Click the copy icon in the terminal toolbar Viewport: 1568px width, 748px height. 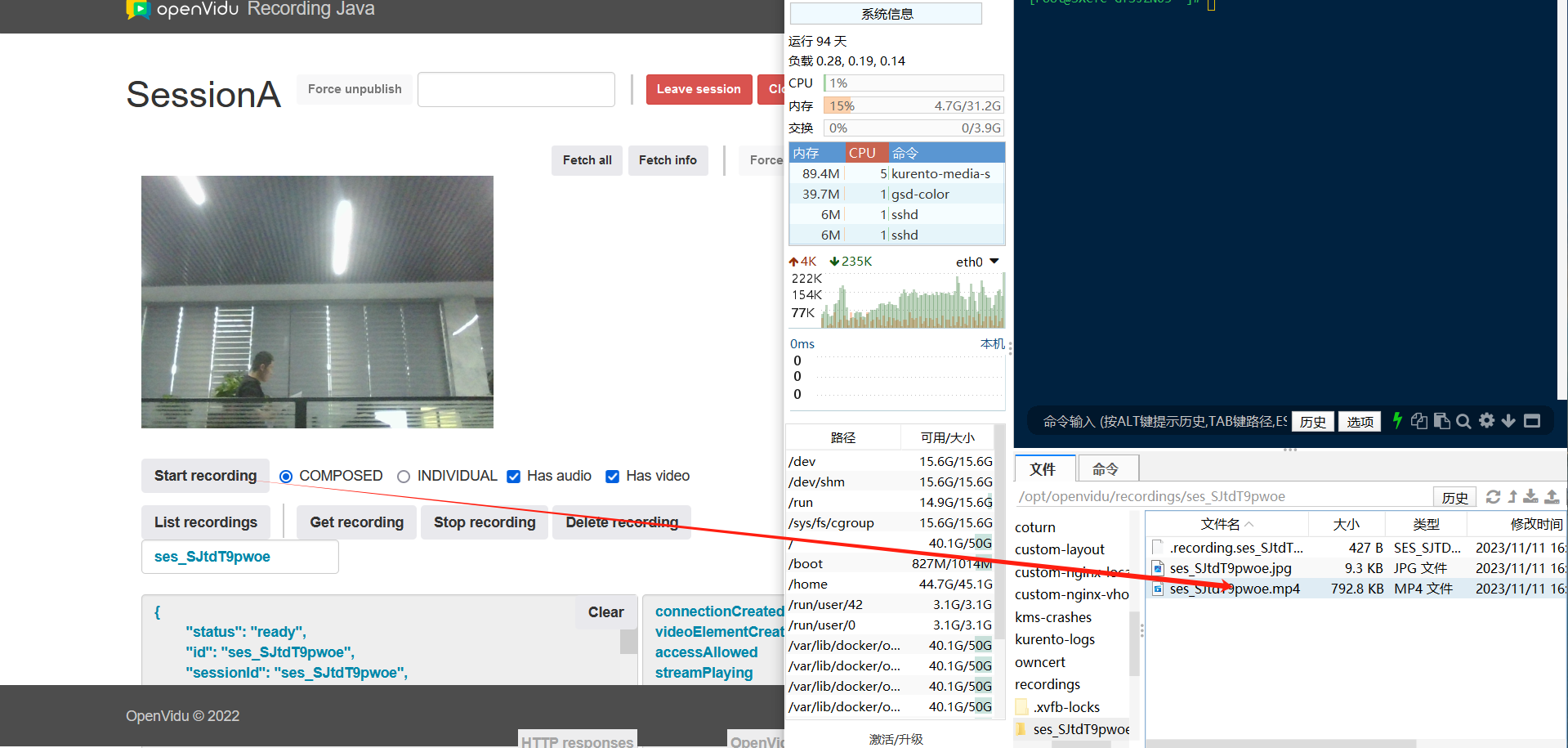[1419, 421]
